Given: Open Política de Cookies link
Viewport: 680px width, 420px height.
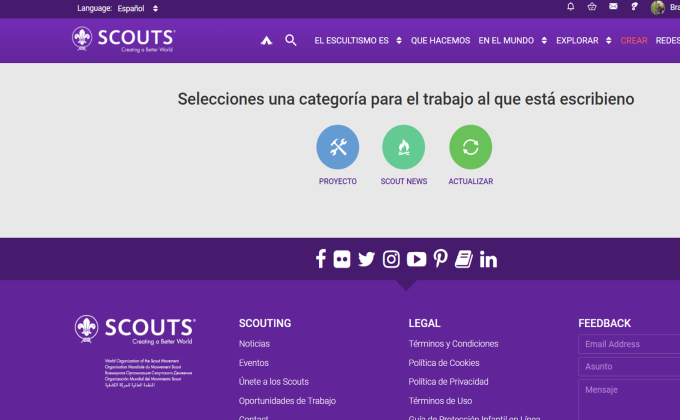Looking at the screenshot, I should point(444,363).
